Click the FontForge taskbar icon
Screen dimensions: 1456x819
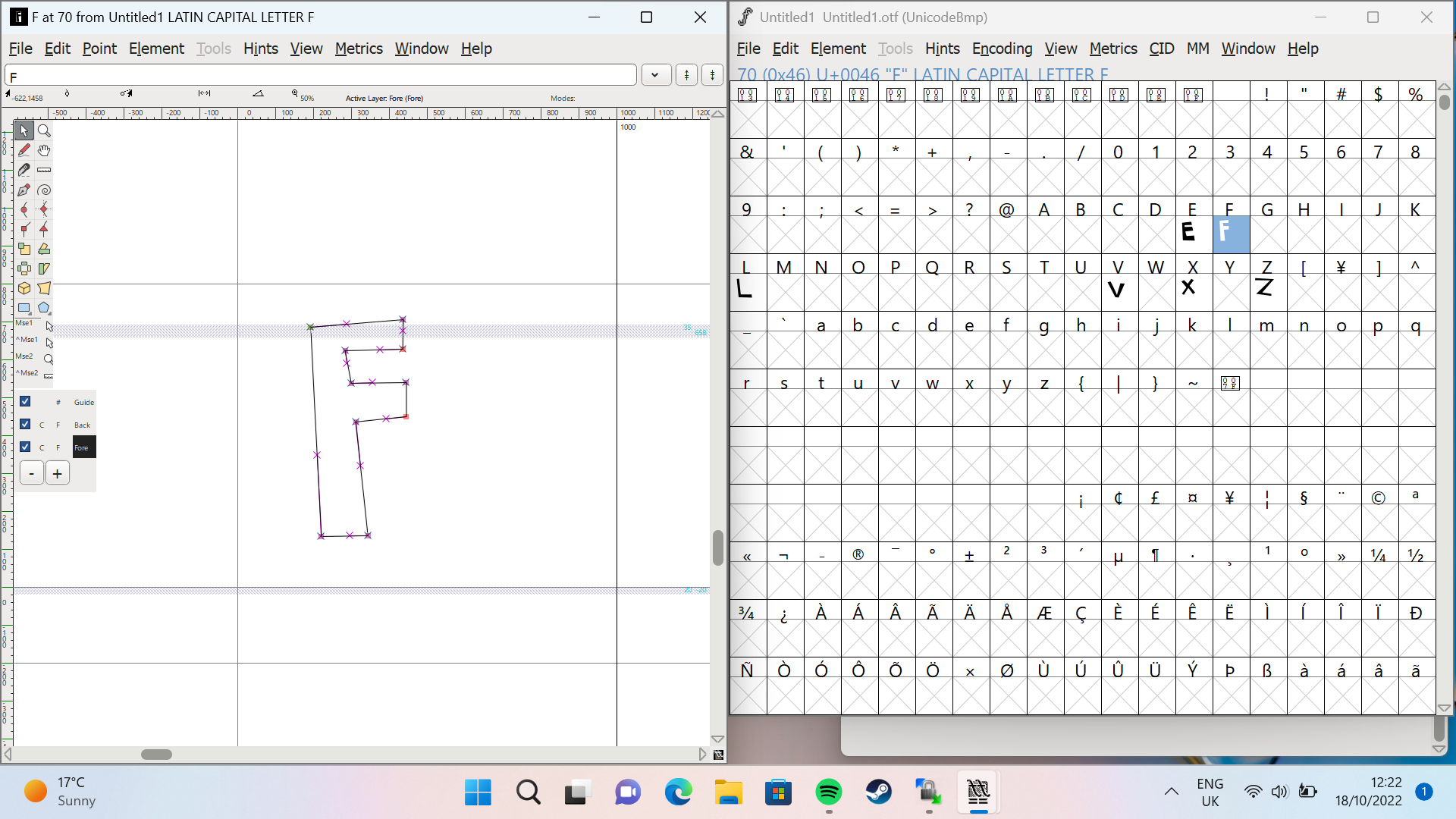(x=978, y=792)
